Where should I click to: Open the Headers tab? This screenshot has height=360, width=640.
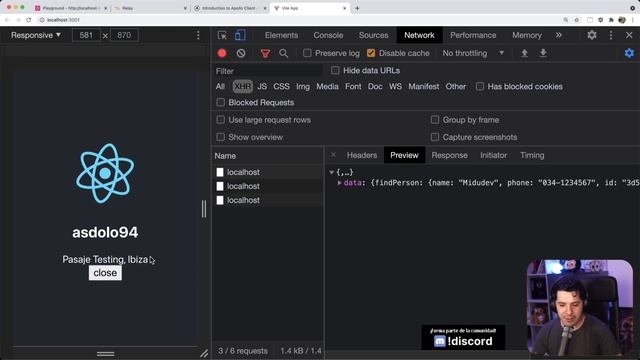(x=362, y=155)
